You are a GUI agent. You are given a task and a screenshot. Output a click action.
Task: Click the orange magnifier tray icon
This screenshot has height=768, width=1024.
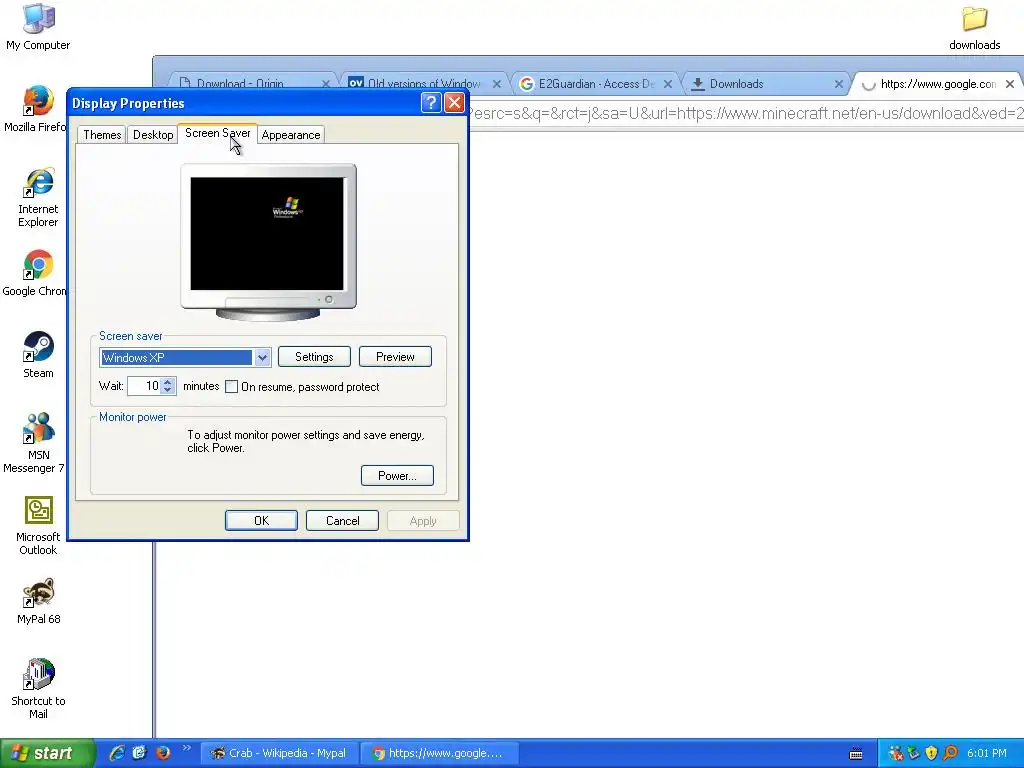(x=950, y=753)
